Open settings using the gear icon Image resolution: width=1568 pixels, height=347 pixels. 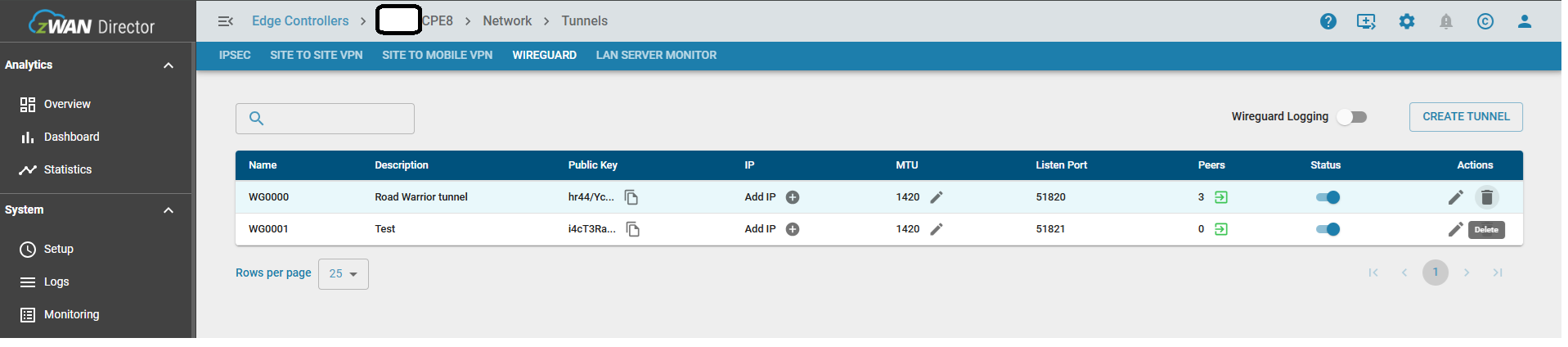(1406, 21)
